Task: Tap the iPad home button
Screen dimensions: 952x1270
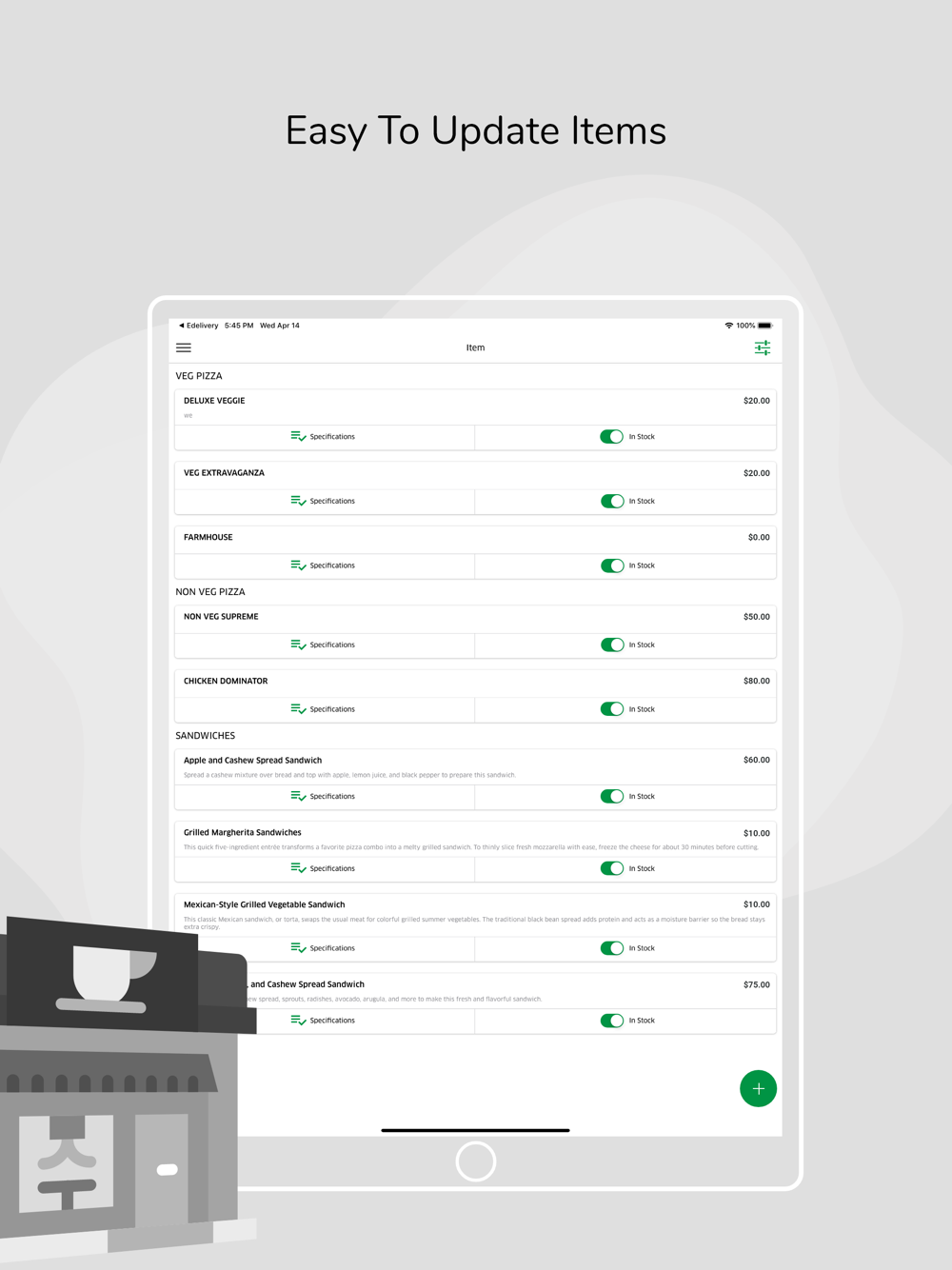Action: (476, 1161)
